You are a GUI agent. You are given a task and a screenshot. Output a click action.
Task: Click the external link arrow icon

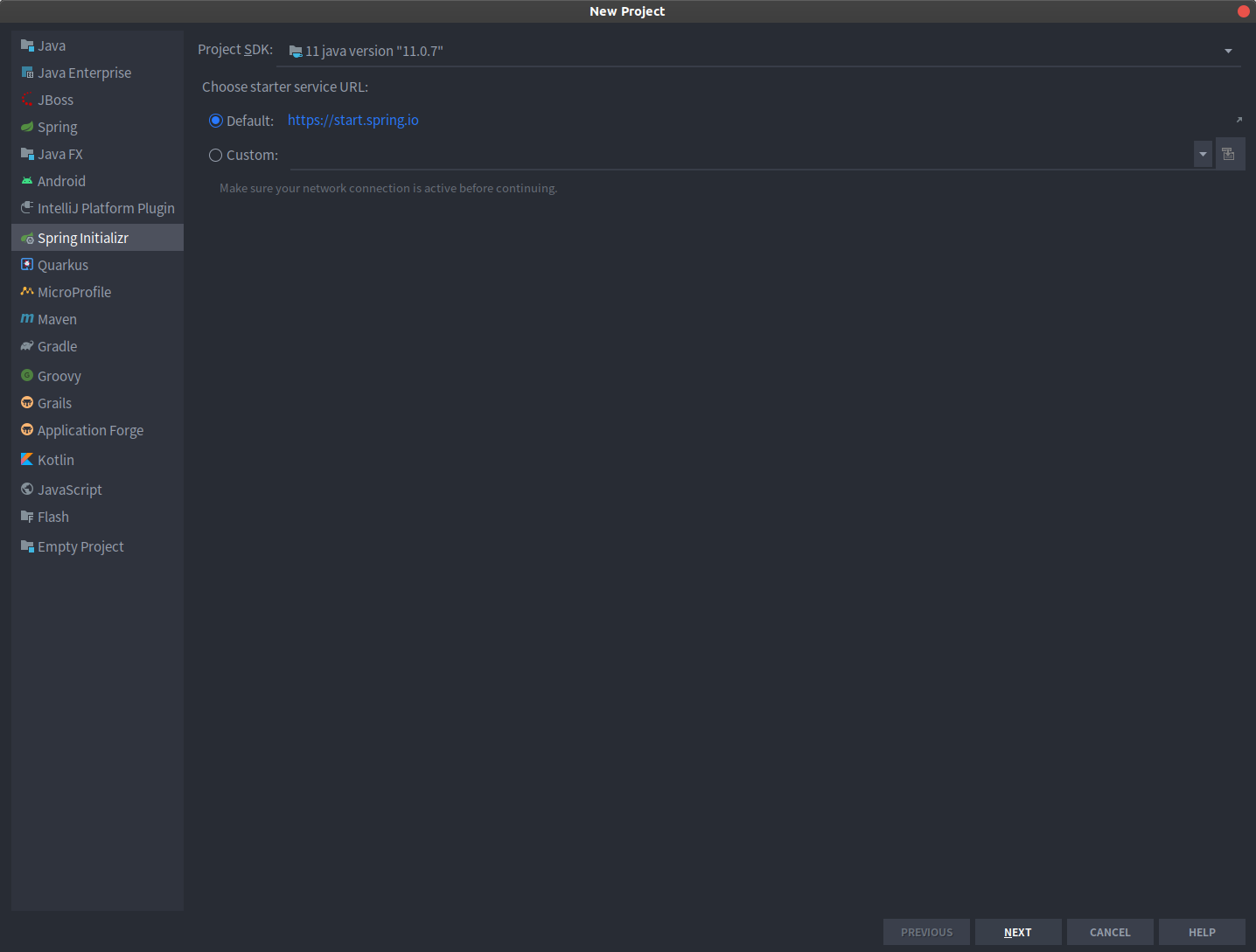point(1239,120)
